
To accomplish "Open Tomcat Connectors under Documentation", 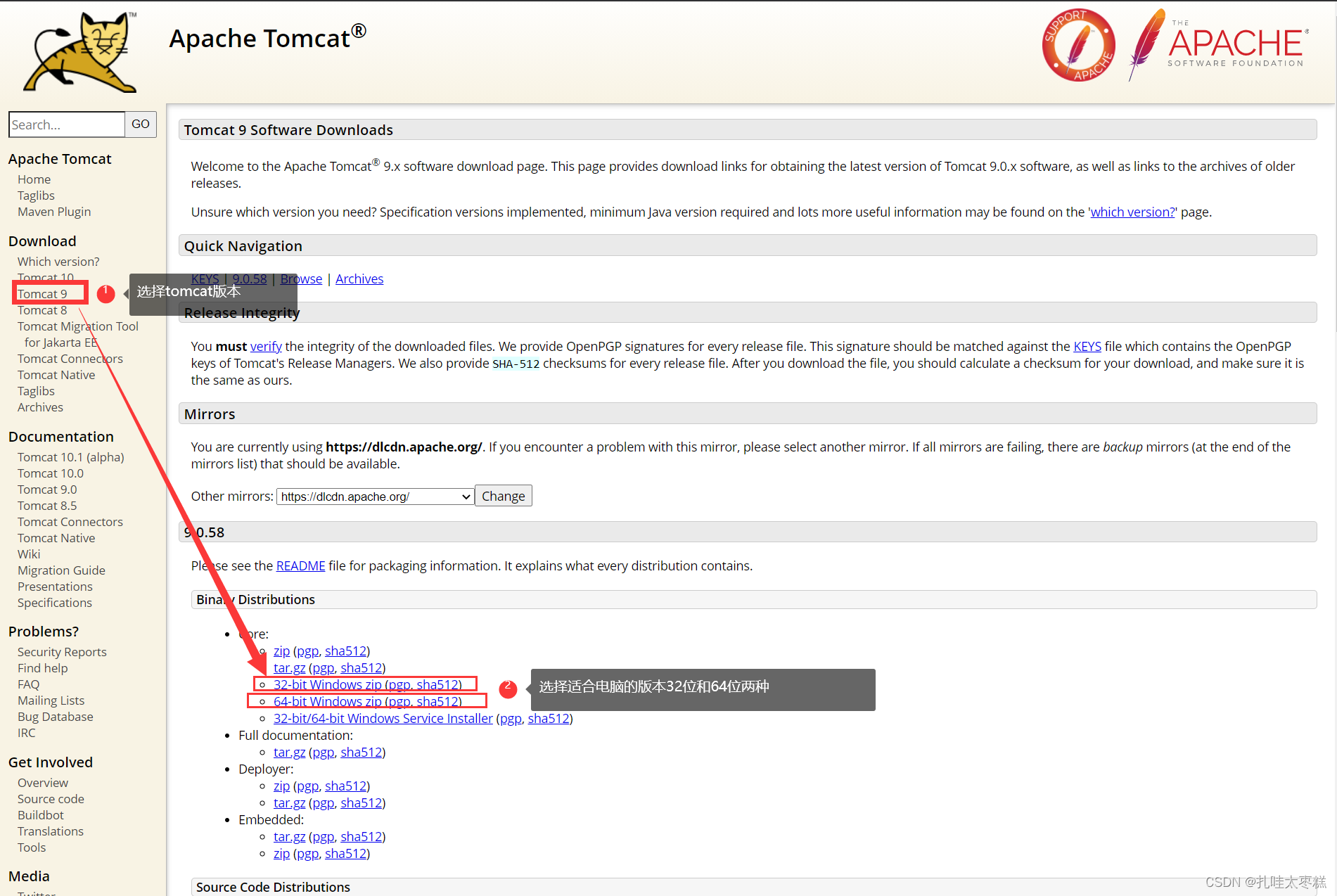I will coord(70,522).
